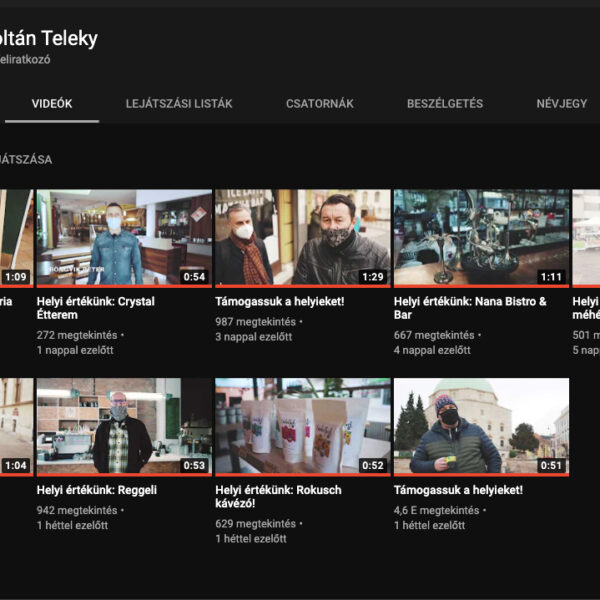Open the NÉVJEGY tab

pos(562,104)
